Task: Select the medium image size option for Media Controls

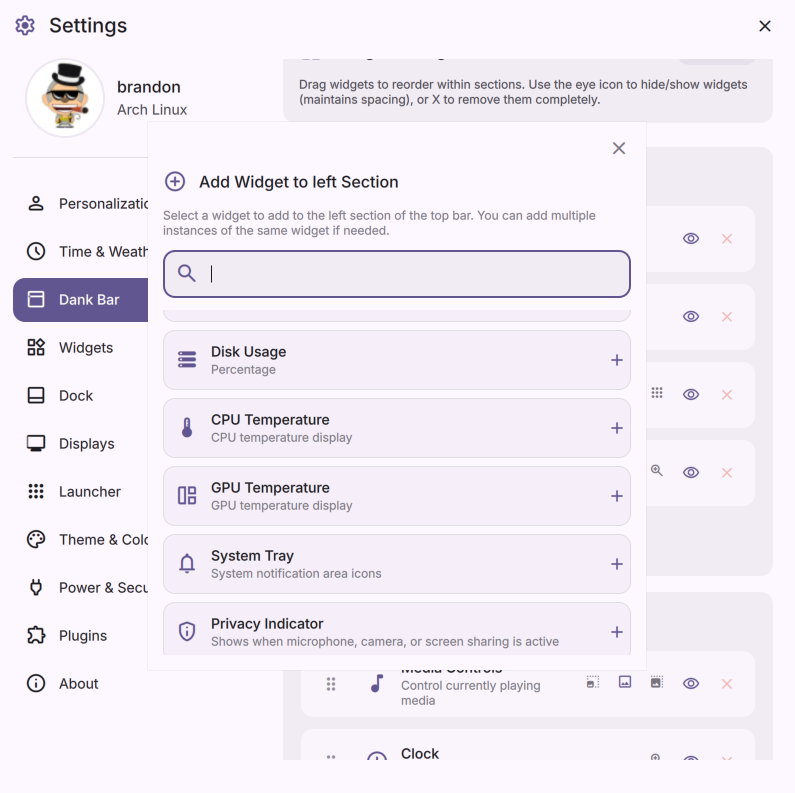Action: click(x=625, y=682)
